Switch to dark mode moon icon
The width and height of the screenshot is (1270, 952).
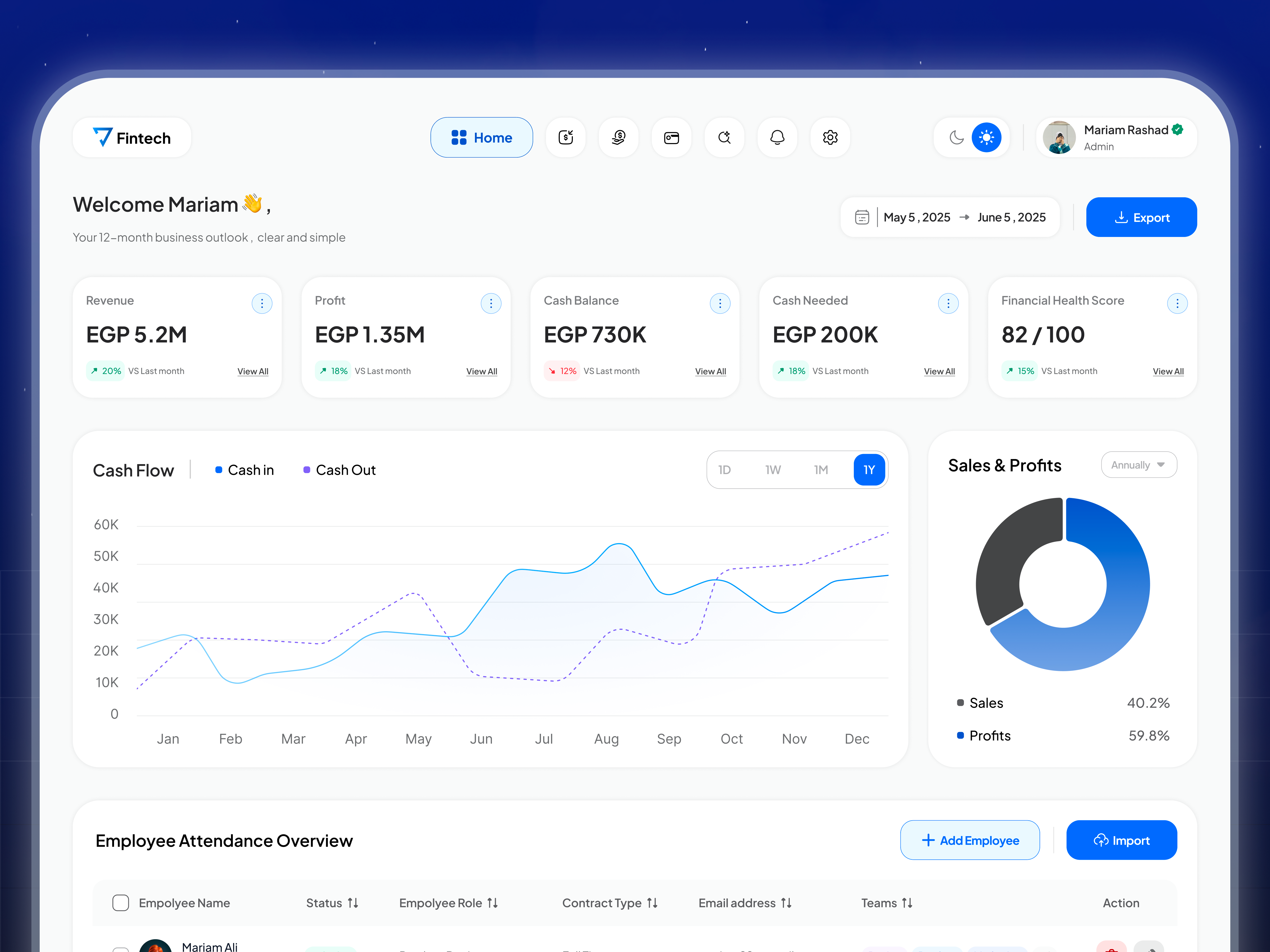click(x=956, y=138)
